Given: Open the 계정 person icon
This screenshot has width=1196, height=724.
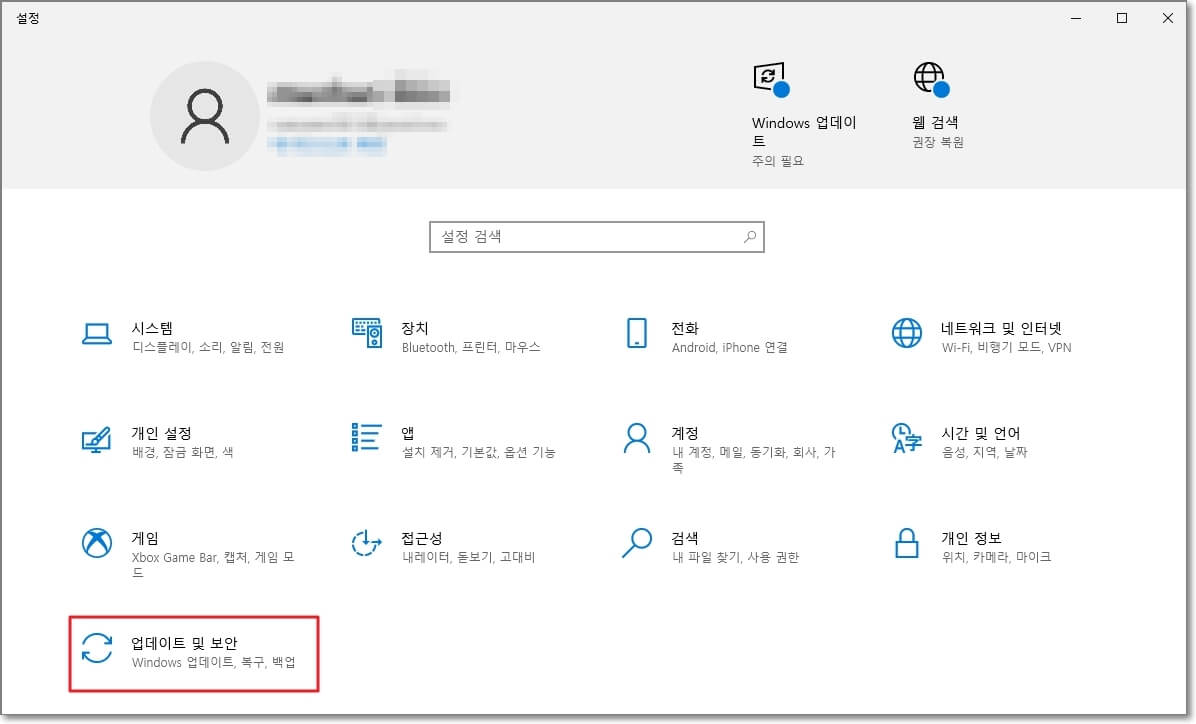Looking at the screenshot, I should (x=637, y=439).
